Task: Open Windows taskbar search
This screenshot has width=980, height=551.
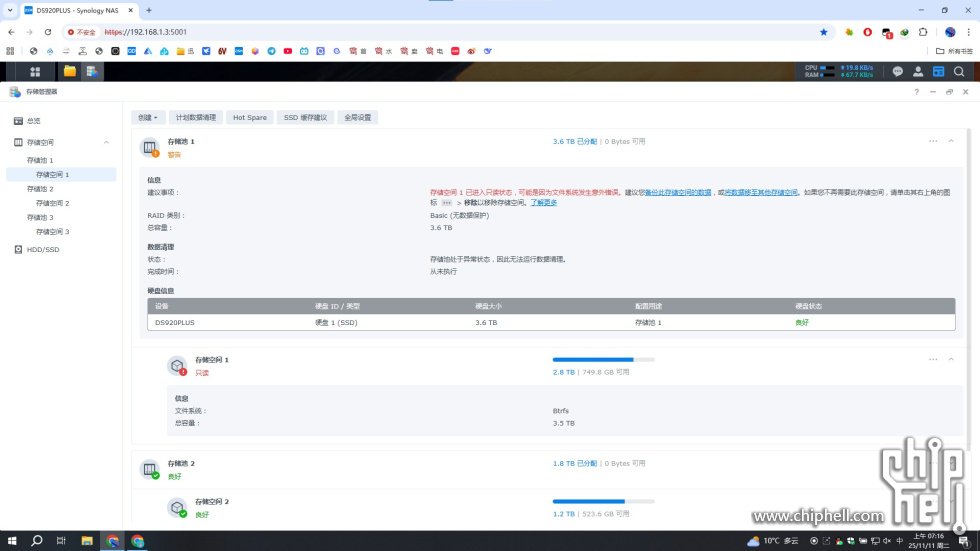Action: (37, 540)
